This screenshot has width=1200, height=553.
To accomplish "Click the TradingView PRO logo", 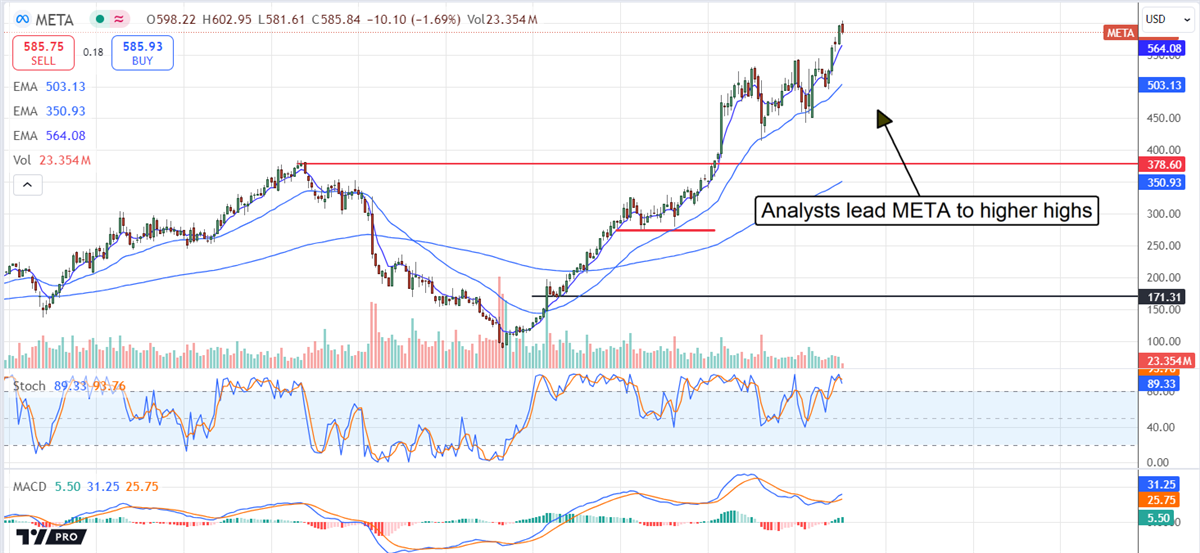I will 49,537.
